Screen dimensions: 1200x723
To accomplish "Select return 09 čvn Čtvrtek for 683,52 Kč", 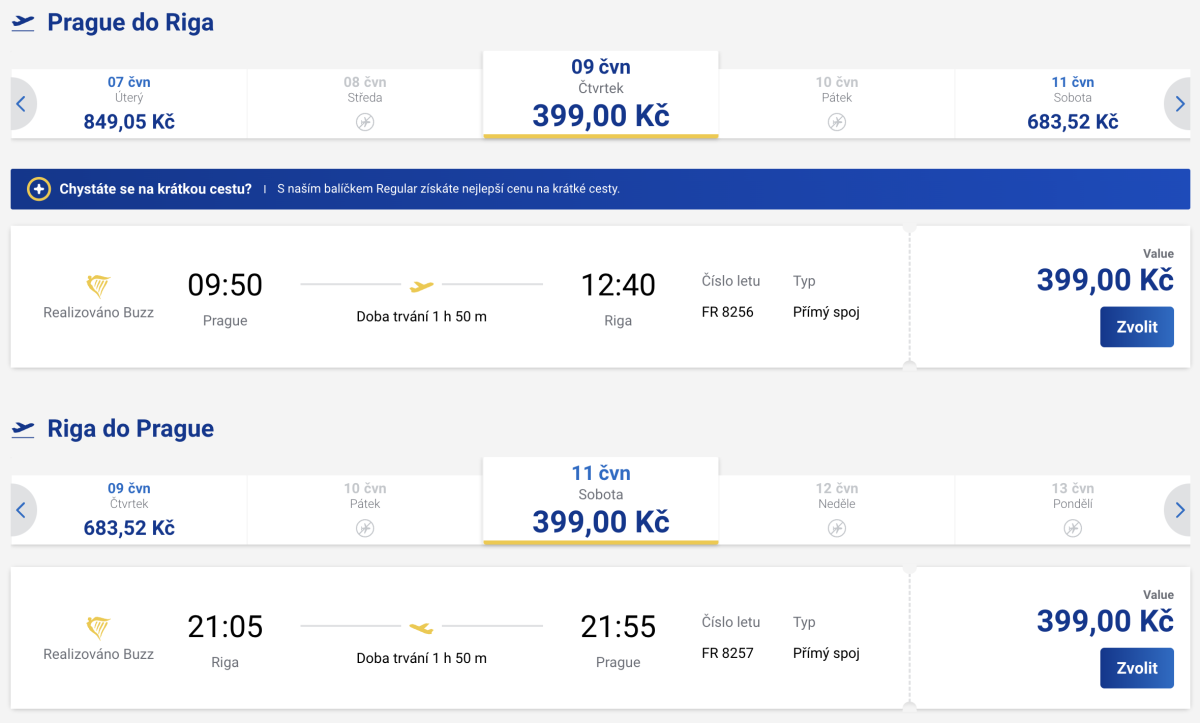I will tap(129, 510).
